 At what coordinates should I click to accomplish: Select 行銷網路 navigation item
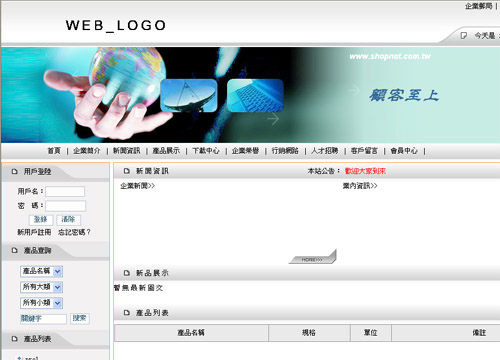285,151
